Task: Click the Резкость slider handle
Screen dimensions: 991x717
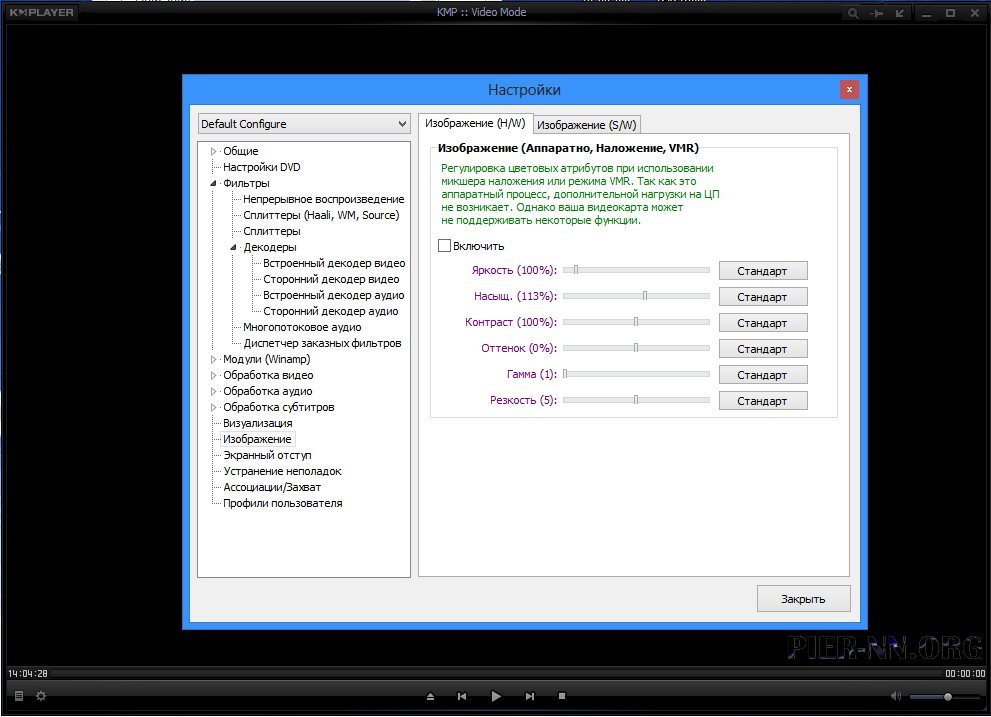Action: point(636,400)
